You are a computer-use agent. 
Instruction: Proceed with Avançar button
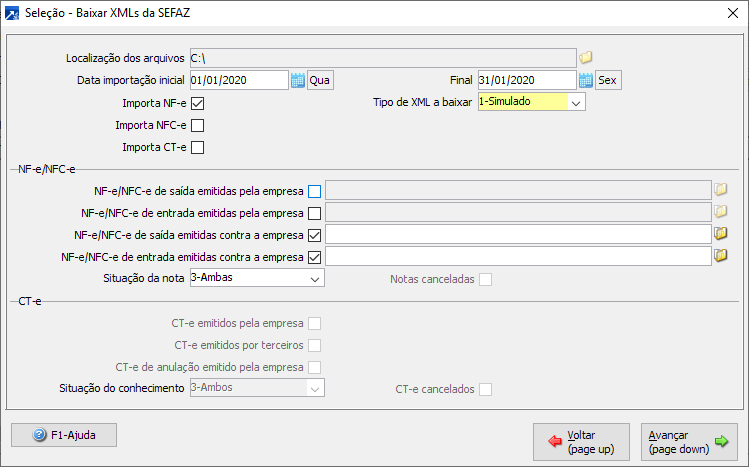click(688, 441)
